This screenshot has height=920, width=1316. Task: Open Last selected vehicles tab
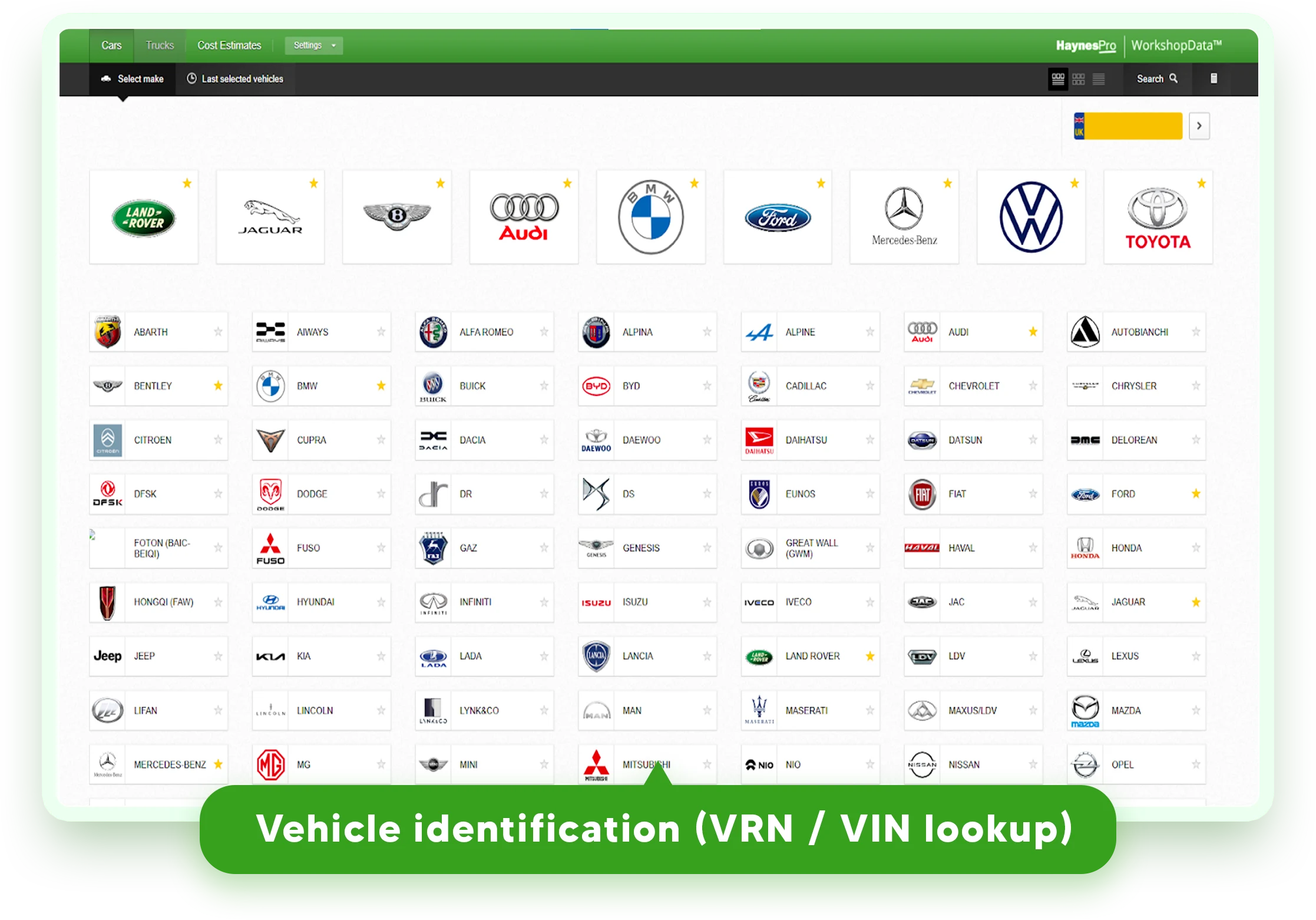(x=236, y=79)
